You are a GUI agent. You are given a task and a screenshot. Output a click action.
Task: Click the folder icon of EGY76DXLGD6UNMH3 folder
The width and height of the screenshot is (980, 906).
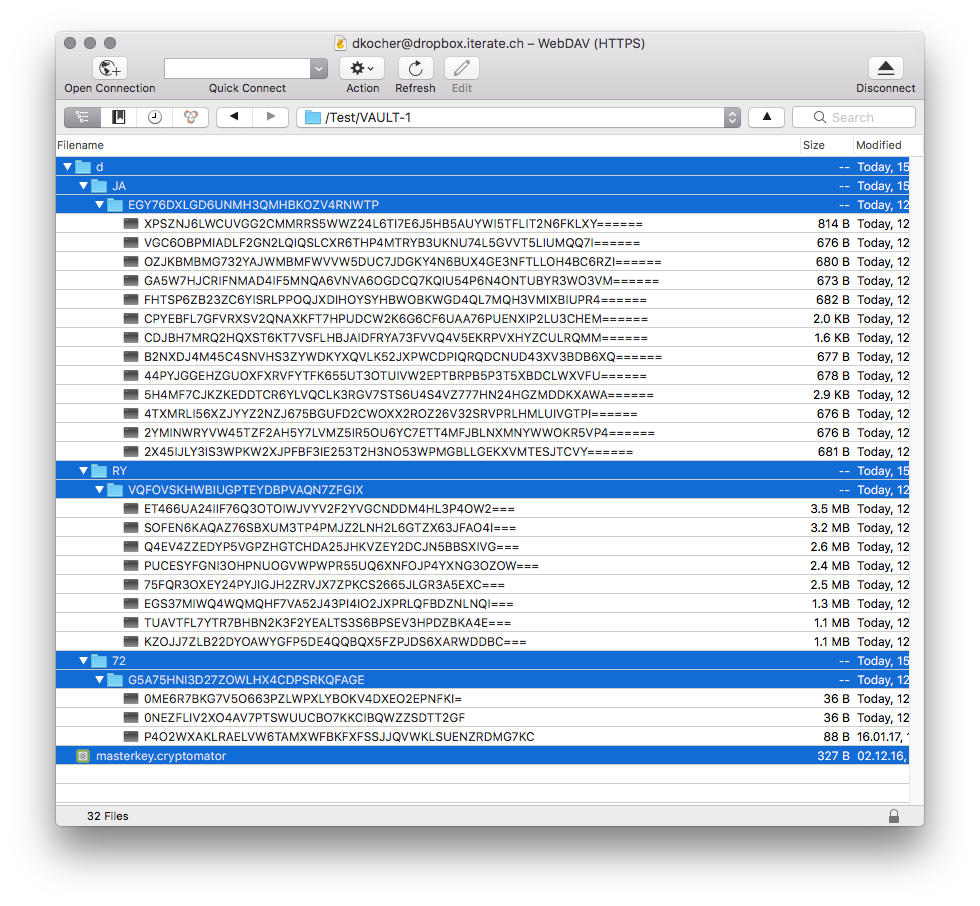115,205
